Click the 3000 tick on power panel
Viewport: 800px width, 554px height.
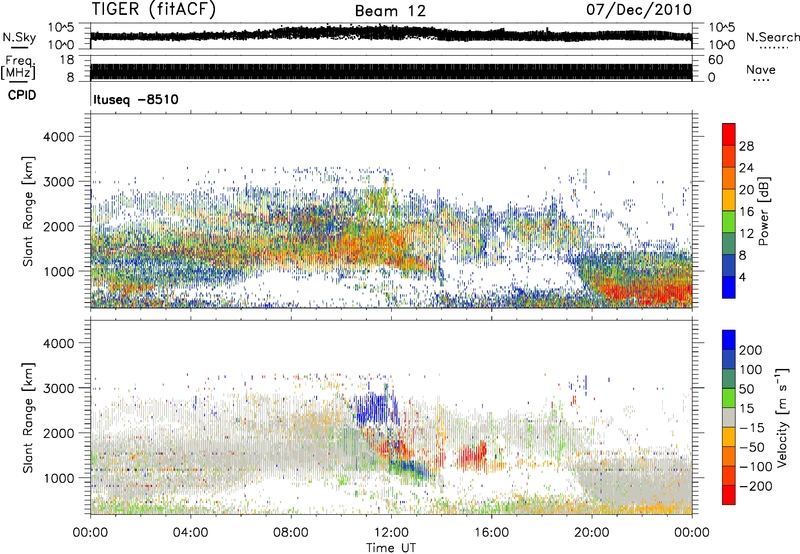[58, 182]
